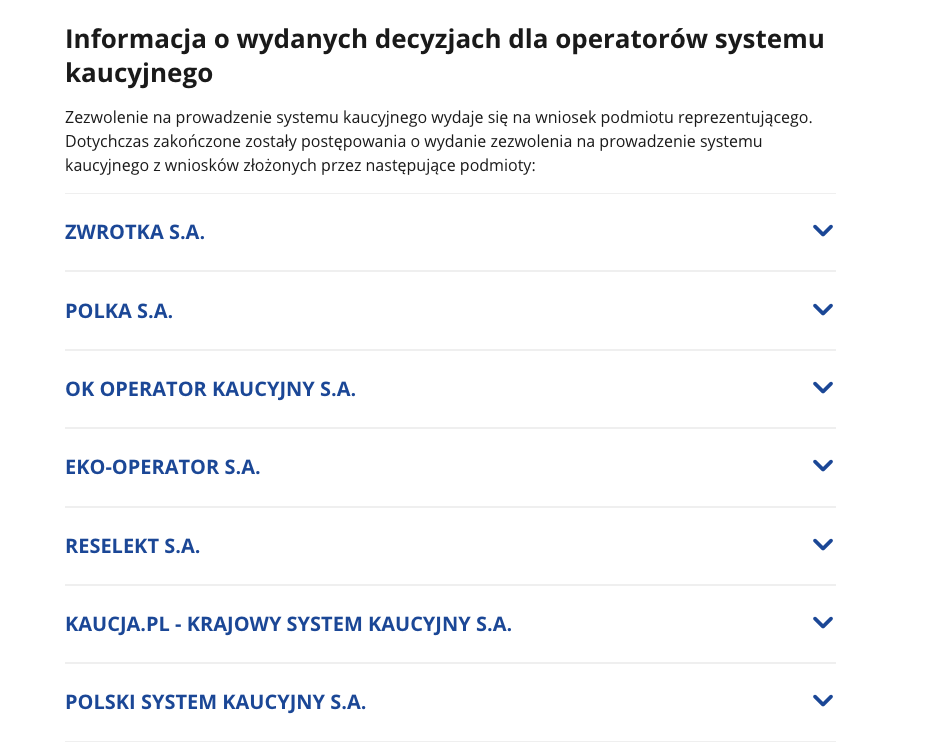934x746 pixels.
Task: Click the down chevron for KAUCJA.PL - KRAJOWY SYSTEM KAUCYJNY
Action: click(x=823, y=623)
